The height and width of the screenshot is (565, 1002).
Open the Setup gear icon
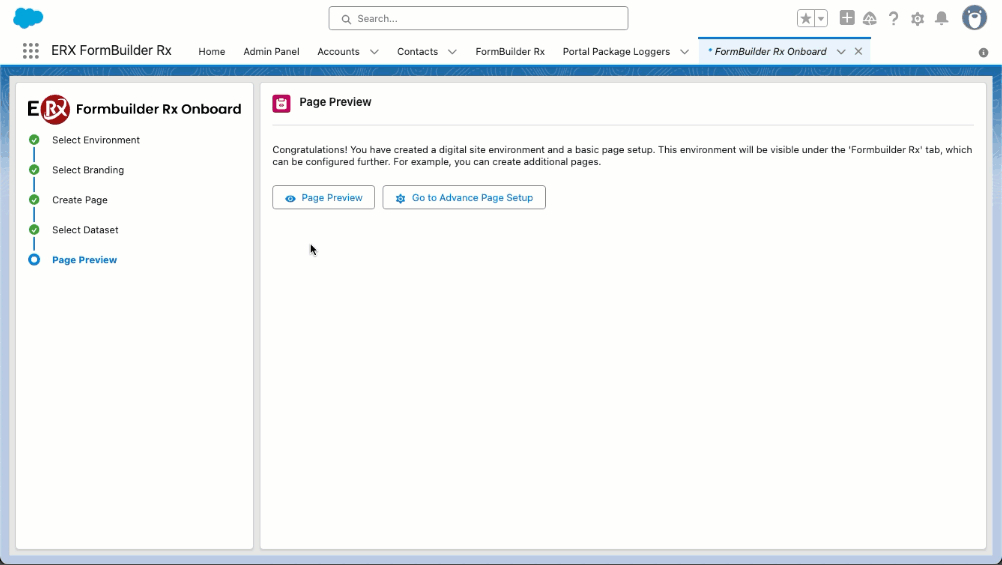point(917,18)
